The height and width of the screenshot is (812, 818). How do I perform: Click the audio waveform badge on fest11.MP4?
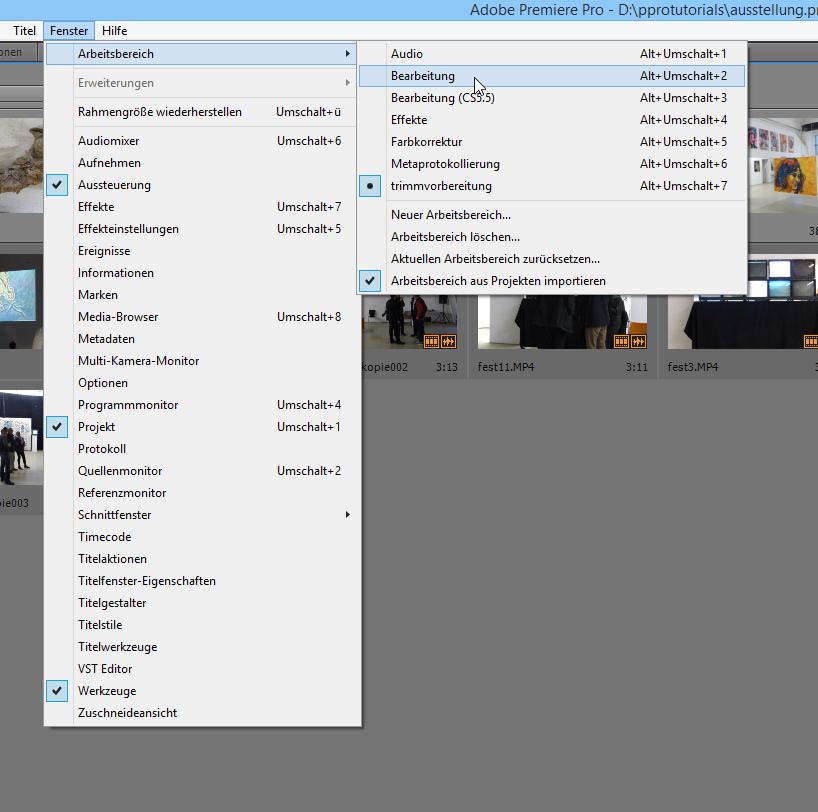pyautogui.click(x=639, y=342)
